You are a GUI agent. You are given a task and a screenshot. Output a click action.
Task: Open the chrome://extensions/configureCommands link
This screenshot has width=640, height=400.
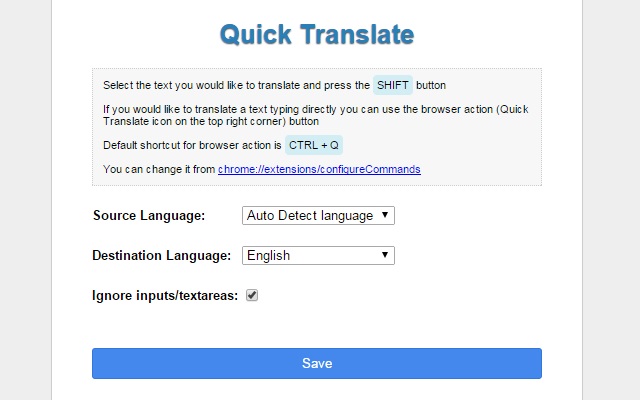point(319,170)
